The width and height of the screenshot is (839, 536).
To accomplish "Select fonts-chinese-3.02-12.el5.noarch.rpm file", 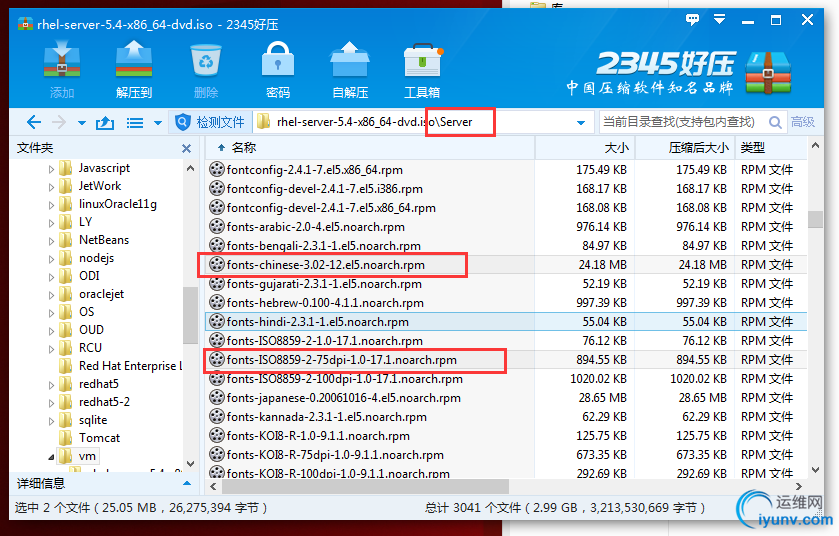I will pyautogui.click(x=325, y=265).
